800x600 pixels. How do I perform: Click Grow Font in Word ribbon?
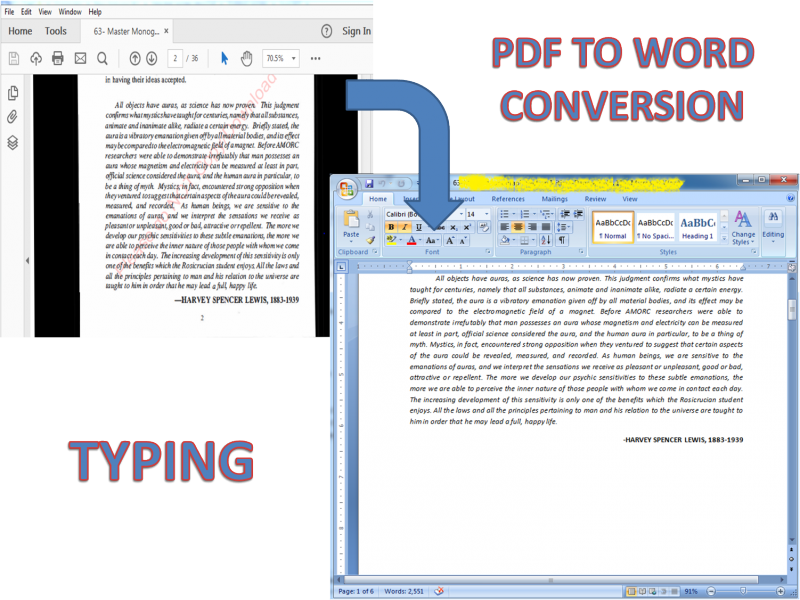coord(450,240)
